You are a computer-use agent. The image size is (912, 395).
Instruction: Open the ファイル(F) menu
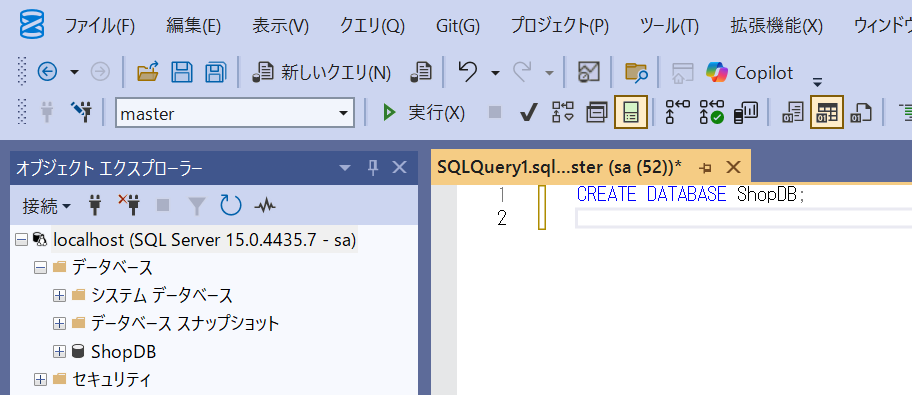click(99, 26)
